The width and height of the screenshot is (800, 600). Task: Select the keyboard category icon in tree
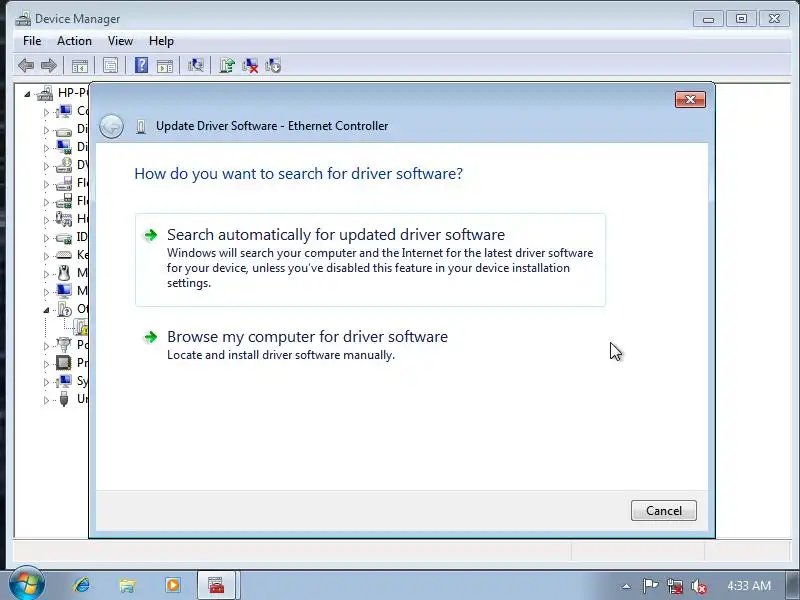pos(64,255)
